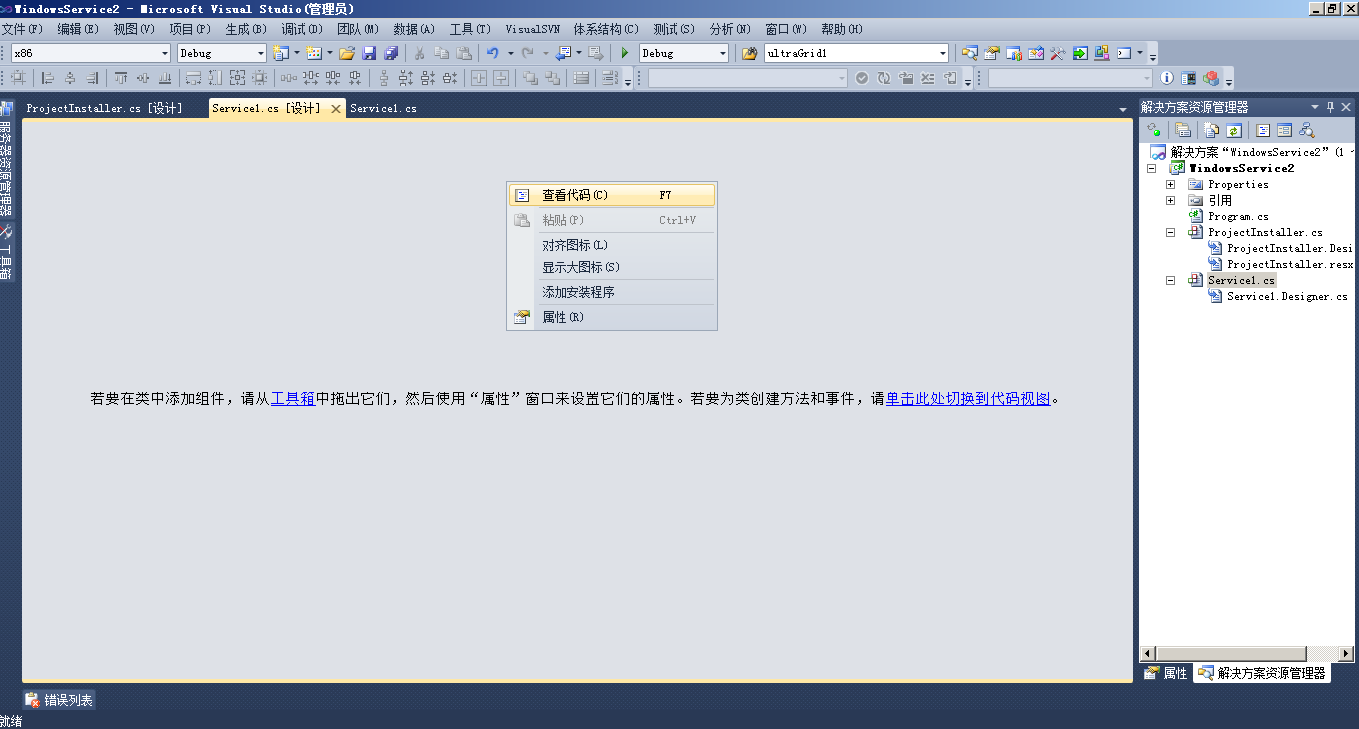The height and width of the screenshot is (729, 1359).
Task: Expand the Properties tree node
Action: click(1170, 184)
